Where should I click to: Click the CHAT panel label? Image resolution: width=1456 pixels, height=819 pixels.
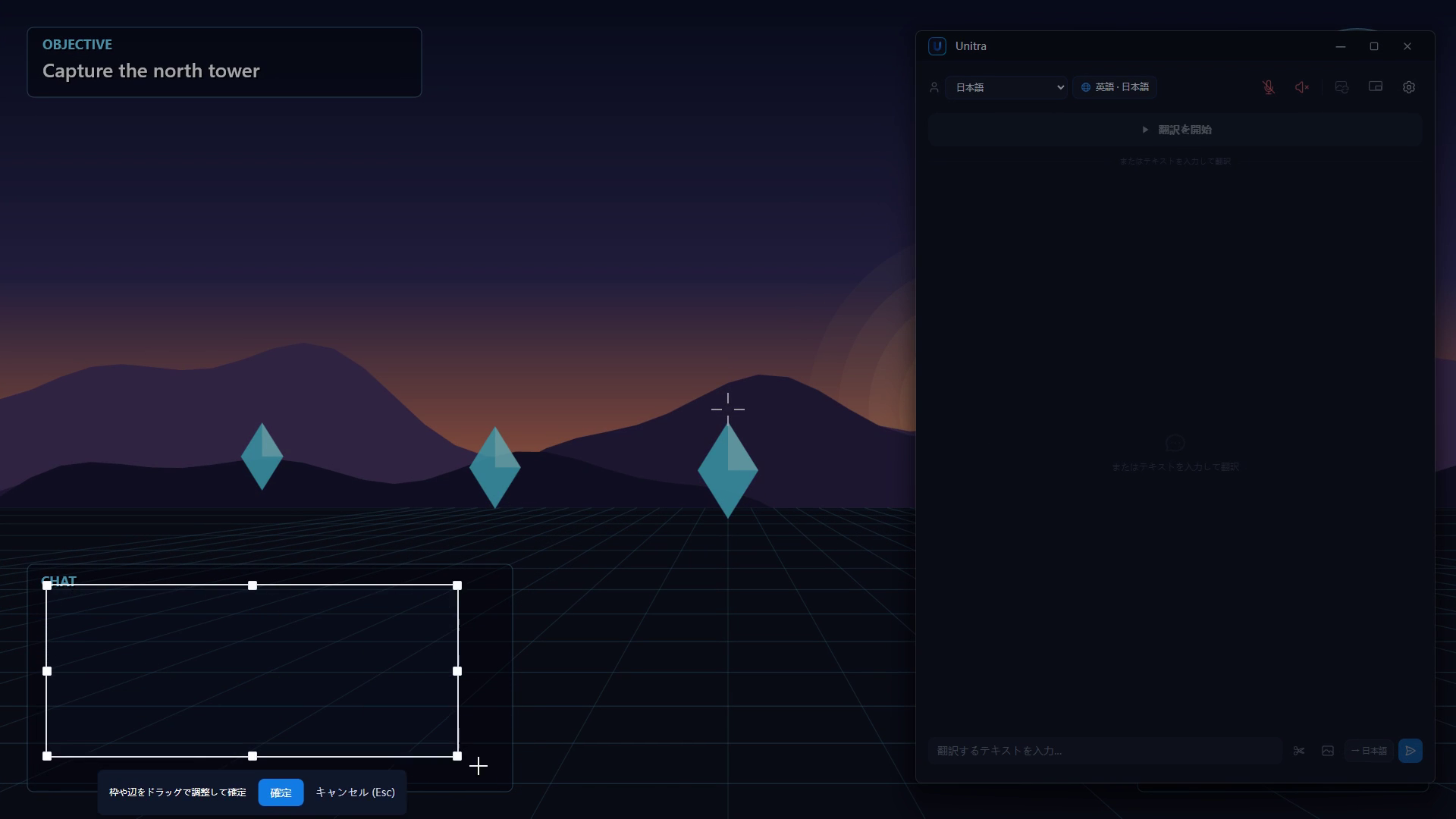(x=58, y=582)
